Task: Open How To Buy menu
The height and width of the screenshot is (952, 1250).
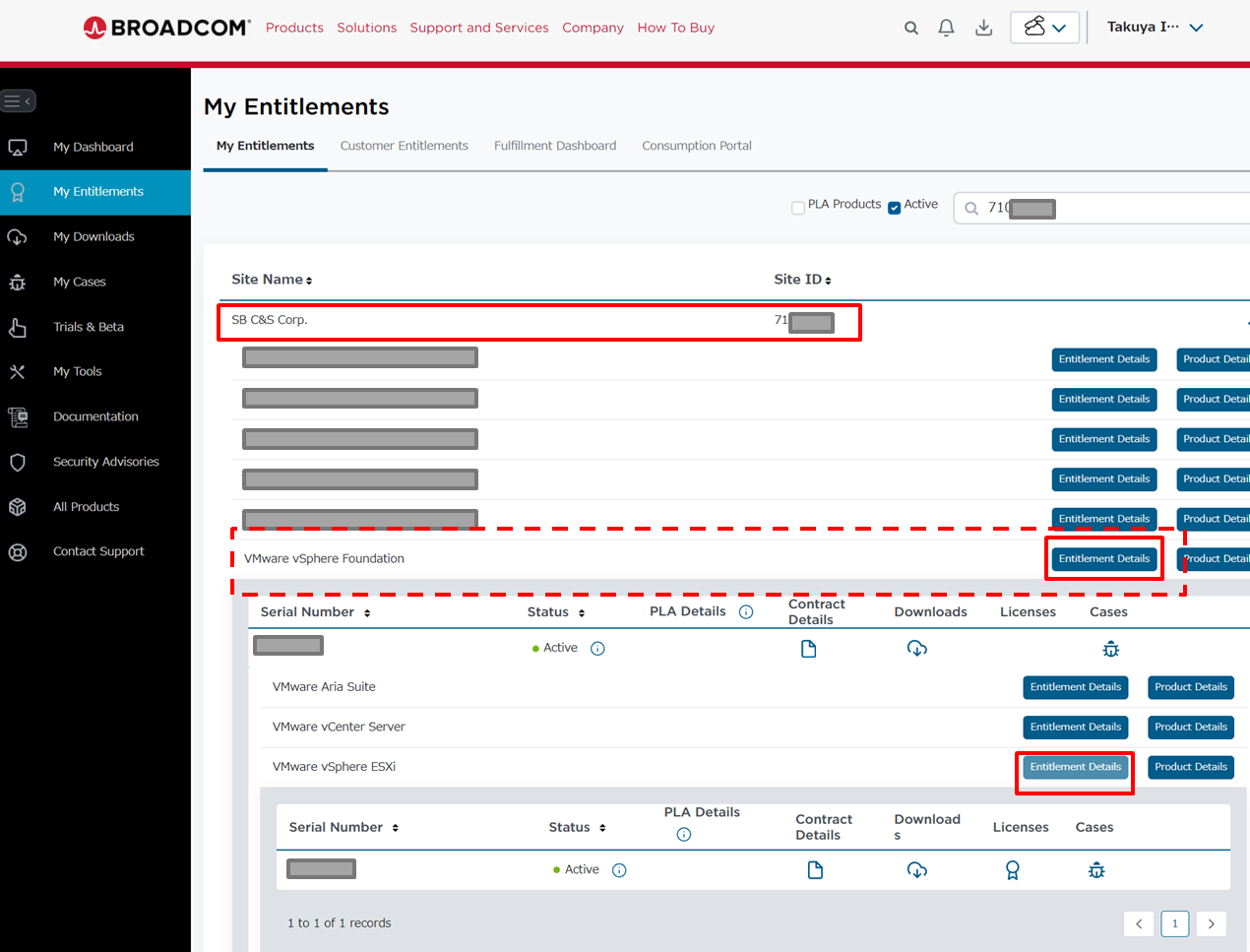Action: (x=676, y=28)
